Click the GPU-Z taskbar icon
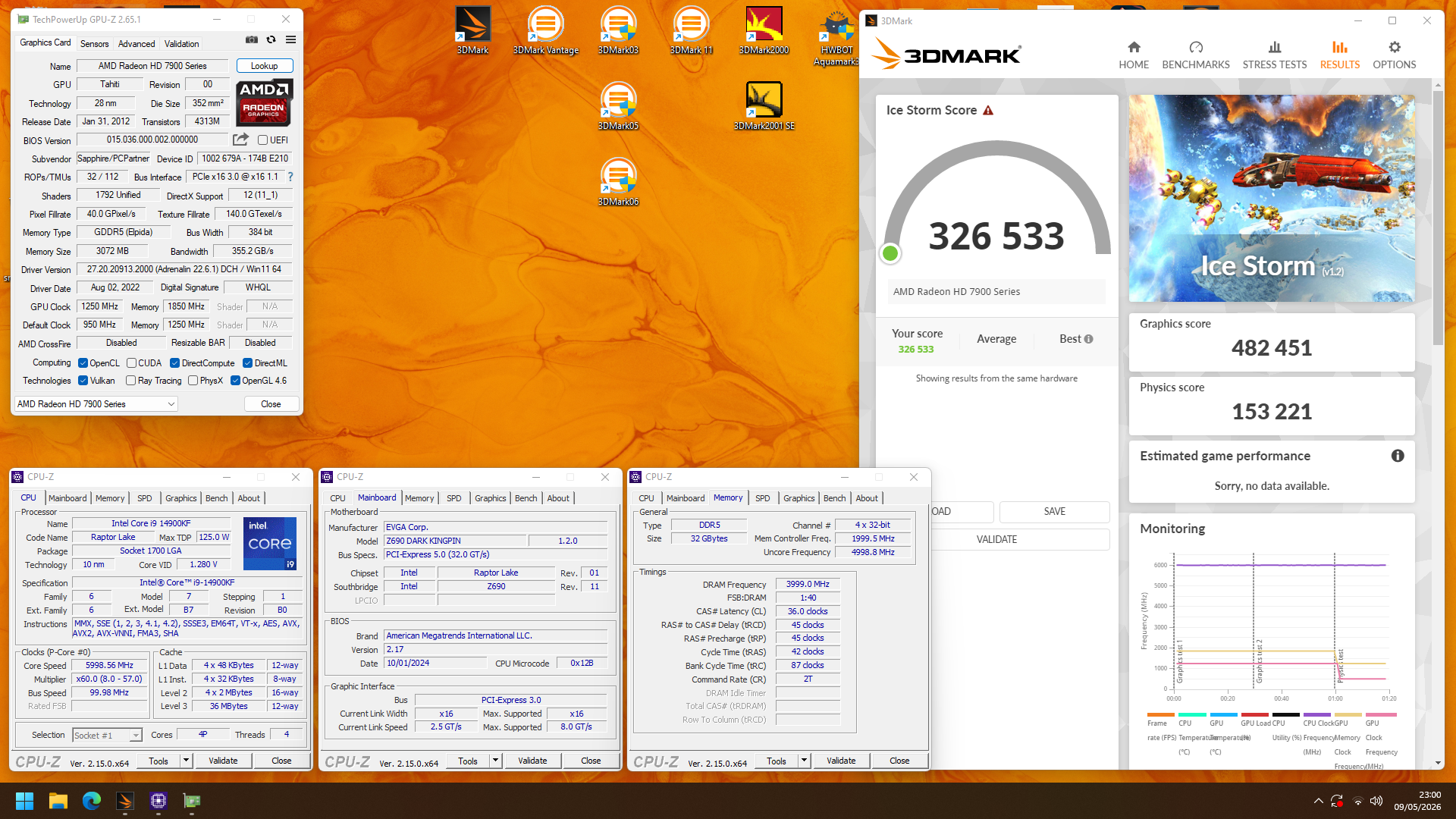Image resolution: width=1456 pixels, height=819 pixels. tap(192, 801)
